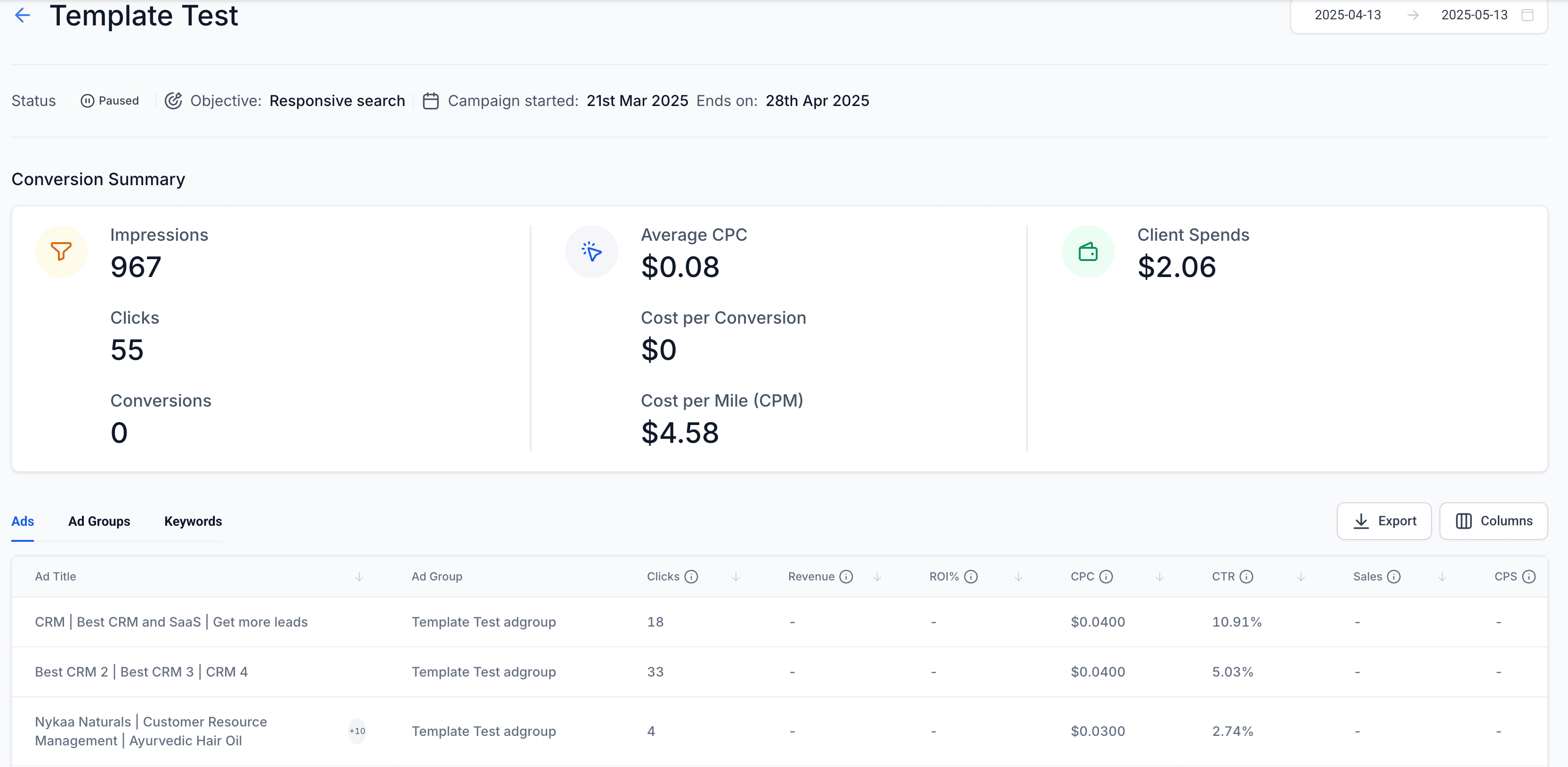Sort by Ad Title arrow
Viewport: 1568px width, 767px height.
coord(359,577)
